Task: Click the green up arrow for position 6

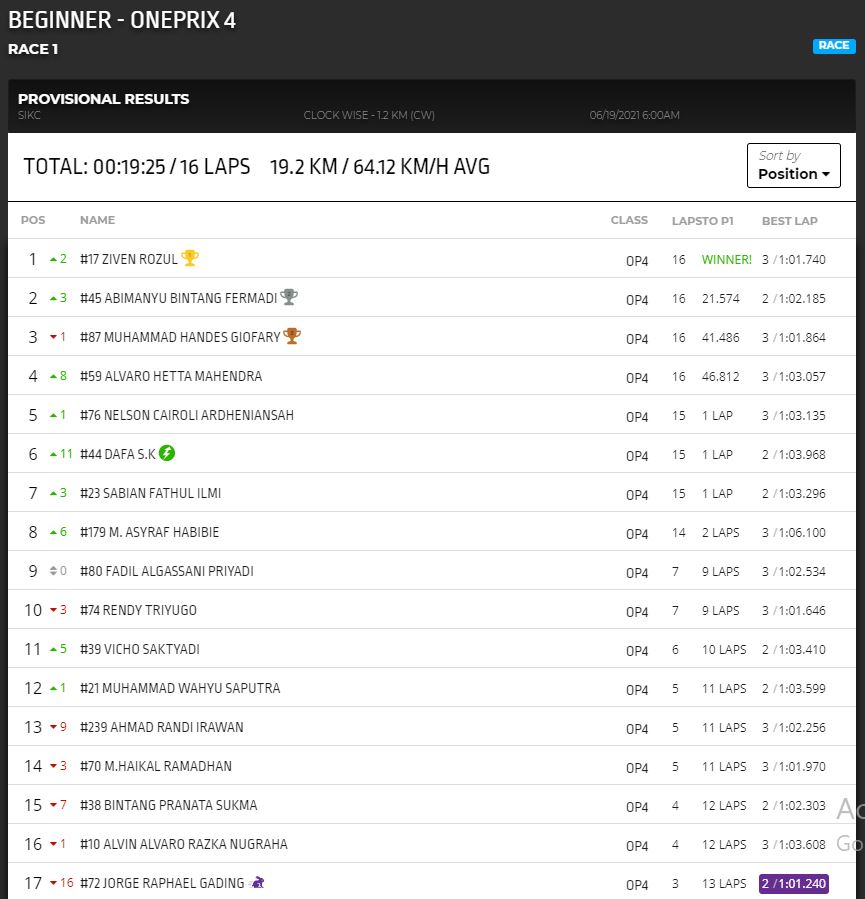Action: 53,454
